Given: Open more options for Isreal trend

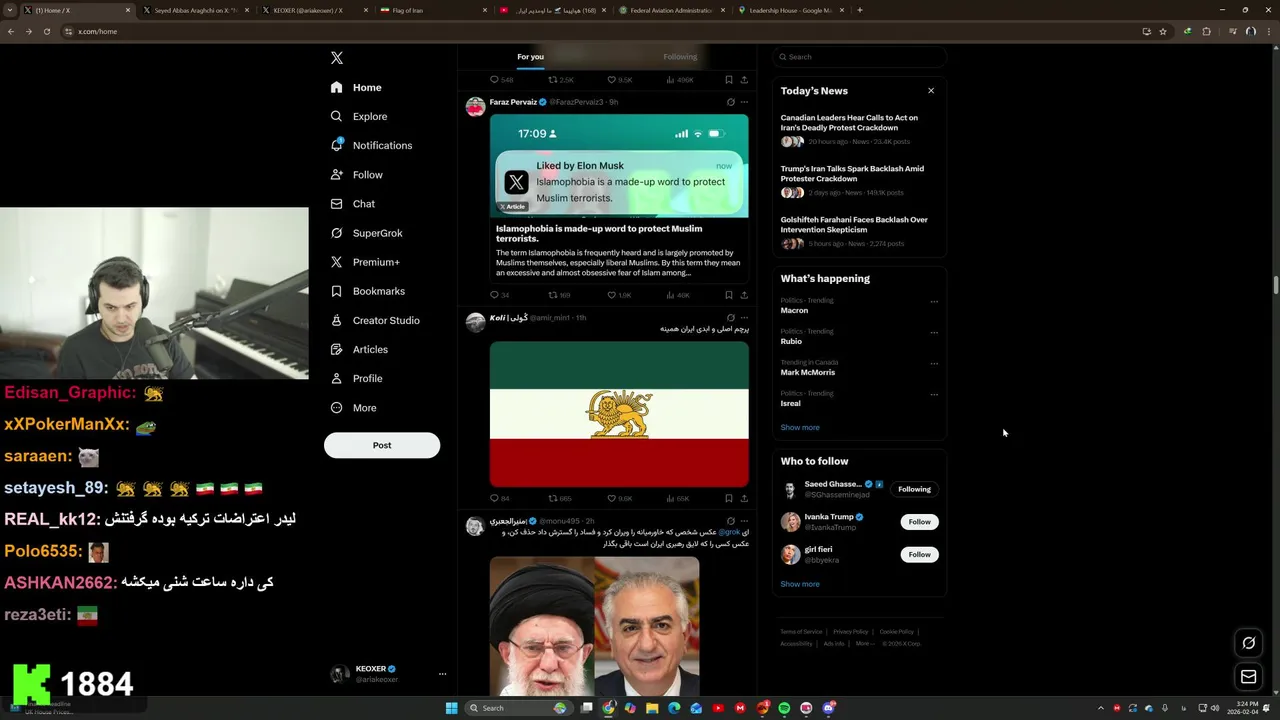Looking at the screenshot, I should tap(934, 394).
